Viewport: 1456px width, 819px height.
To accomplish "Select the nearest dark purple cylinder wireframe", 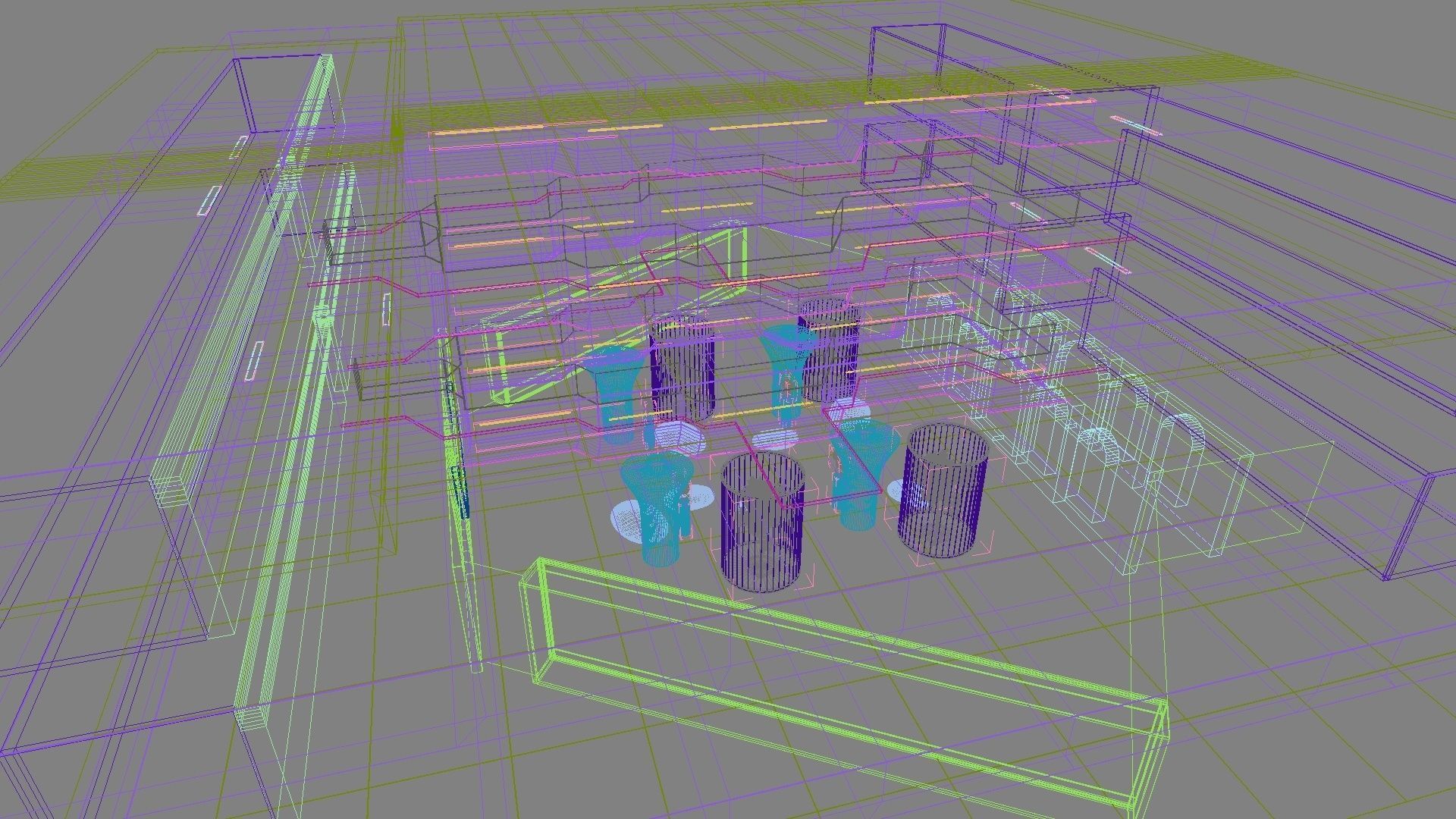I will (761, 521).
